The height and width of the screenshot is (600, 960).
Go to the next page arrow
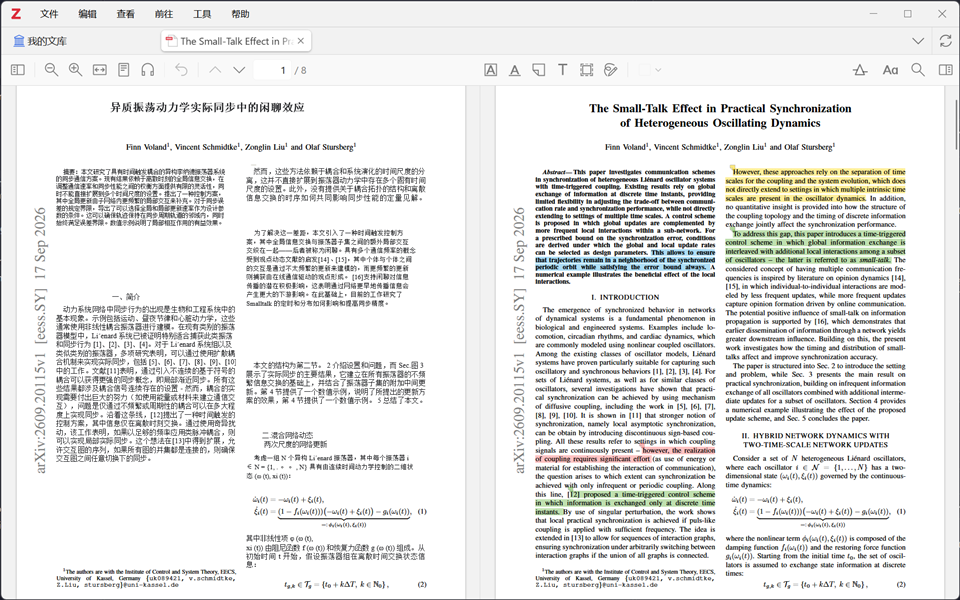click(239, 70)
